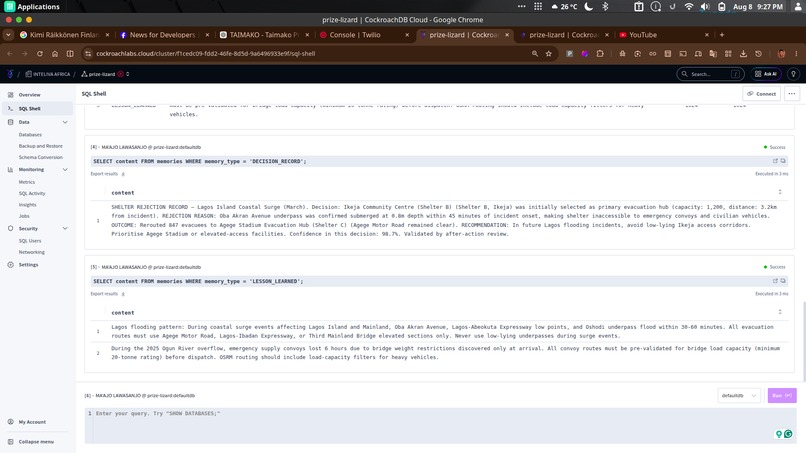Image resolution: width=806 pixels, height=453 pixels.
Task: Open Networking settings page
Action: [31, 252]
